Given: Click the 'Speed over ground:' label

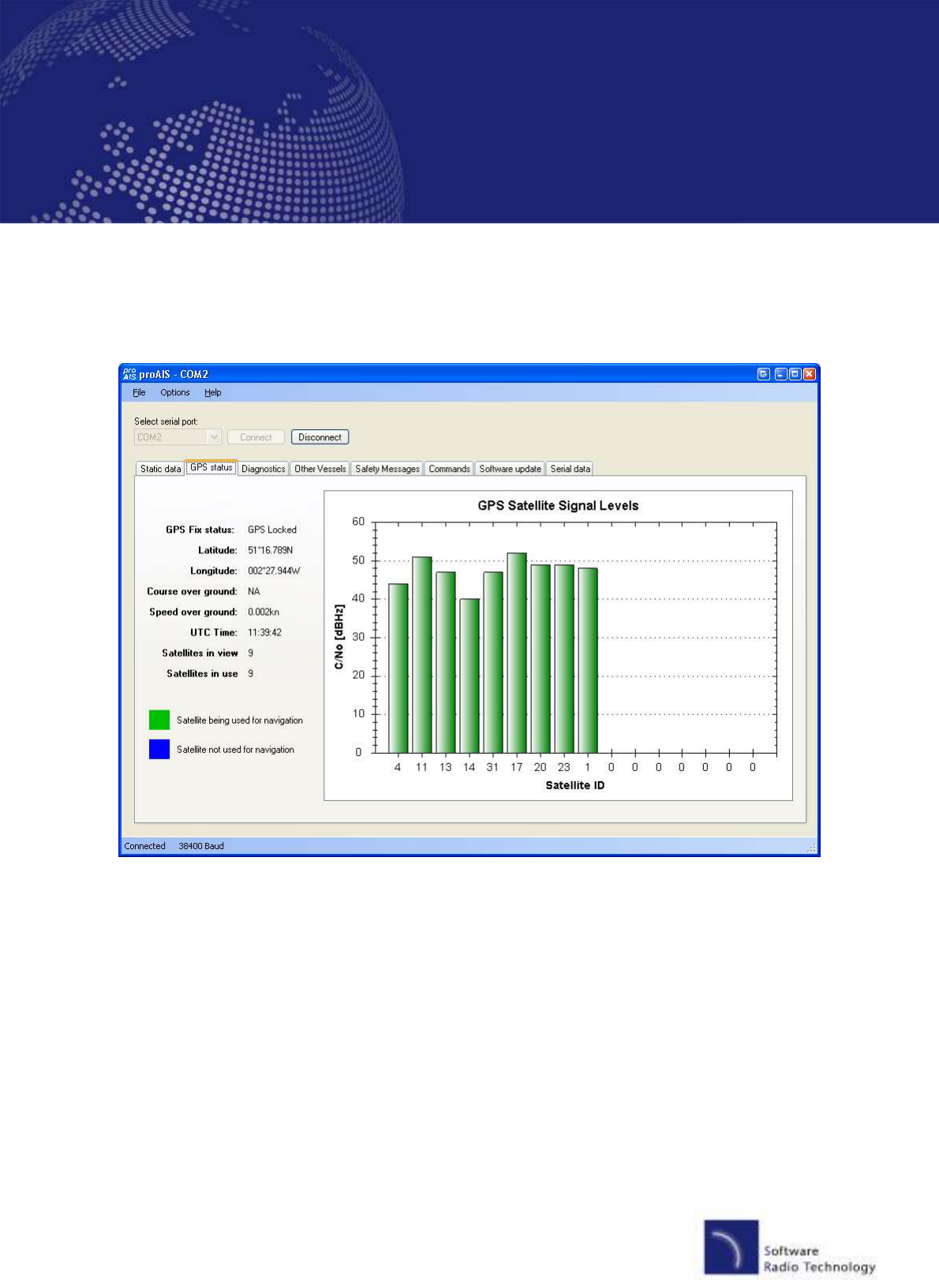Looking at the screenshot, I should (193, 612).
